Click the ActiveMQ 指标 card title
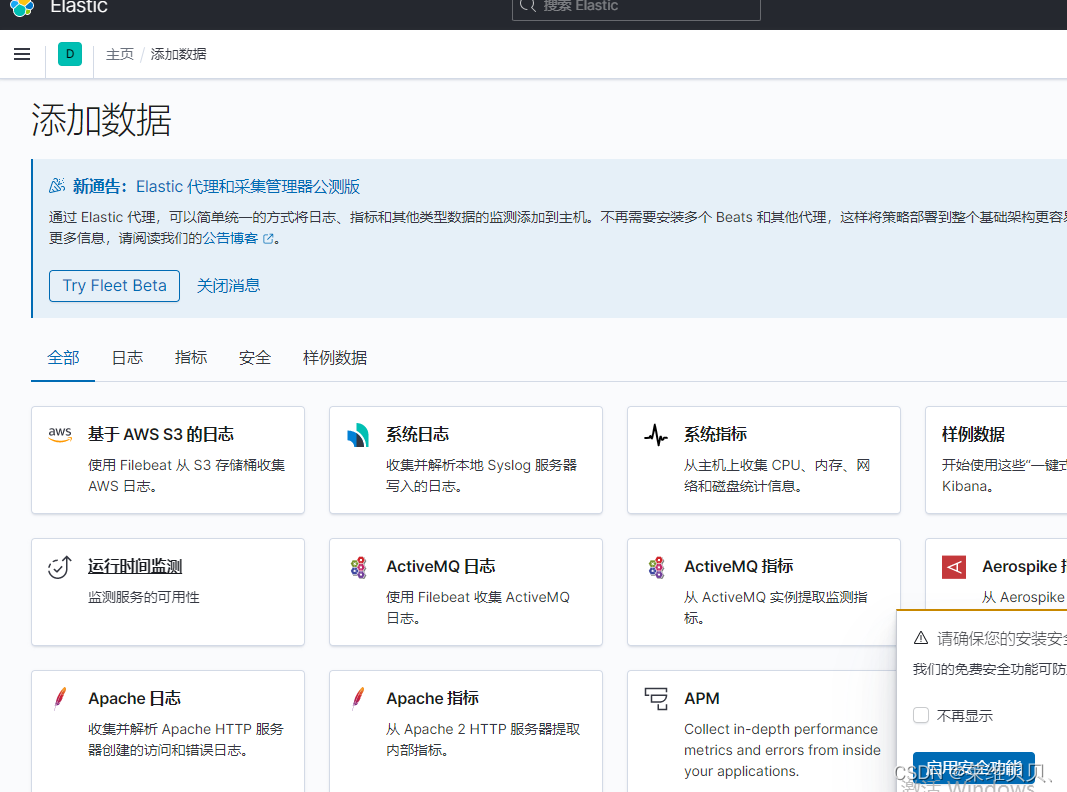This screenshot has width=1067, height=792. coord(738,566)
